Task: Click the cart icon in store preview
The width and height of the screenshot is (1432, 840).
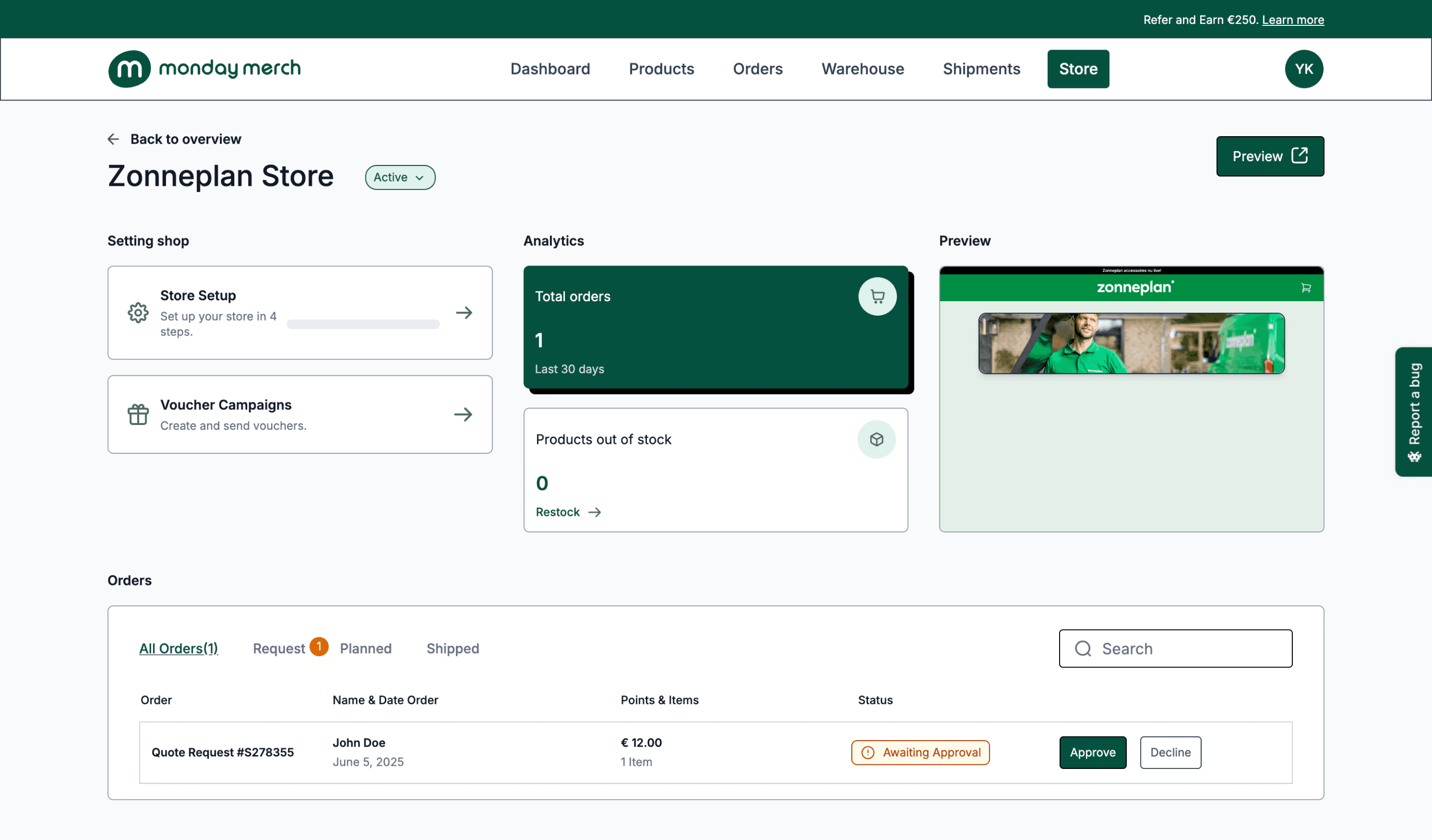Action: pyautogui.click(x=1306, y=288)
